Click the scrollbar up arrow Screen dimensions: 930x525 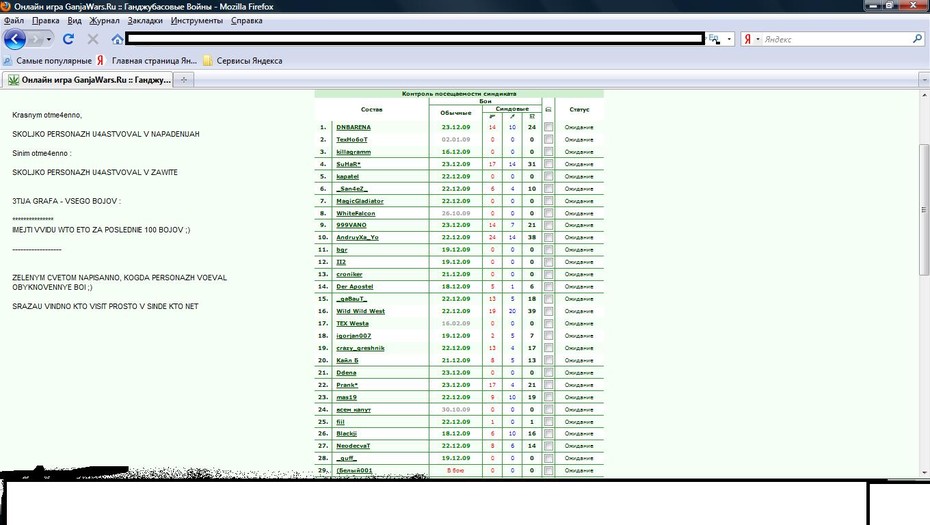pyautogui.click(x=924, y=95)
